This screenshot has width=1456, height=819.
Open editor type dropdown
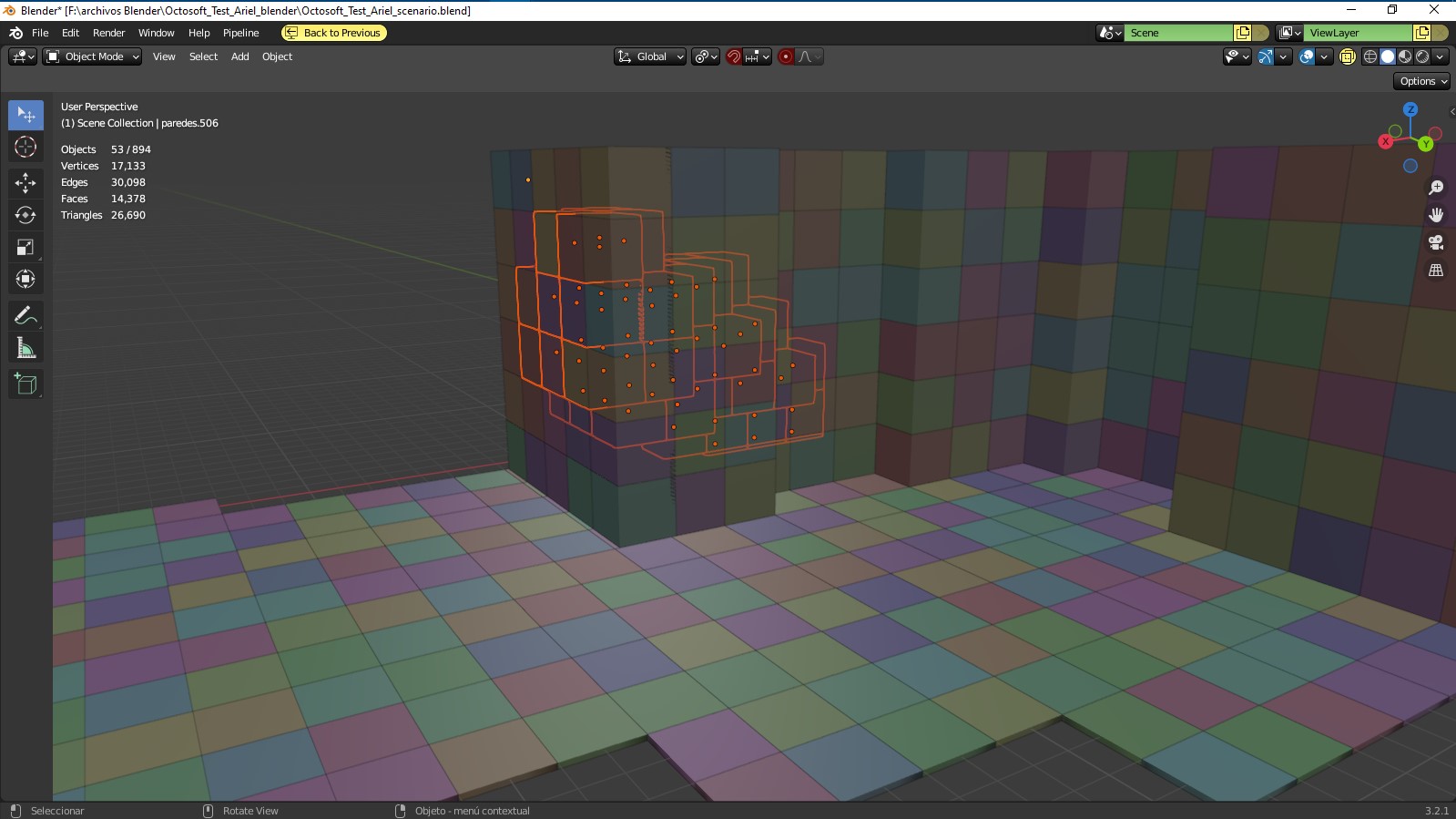coord(23,56)
